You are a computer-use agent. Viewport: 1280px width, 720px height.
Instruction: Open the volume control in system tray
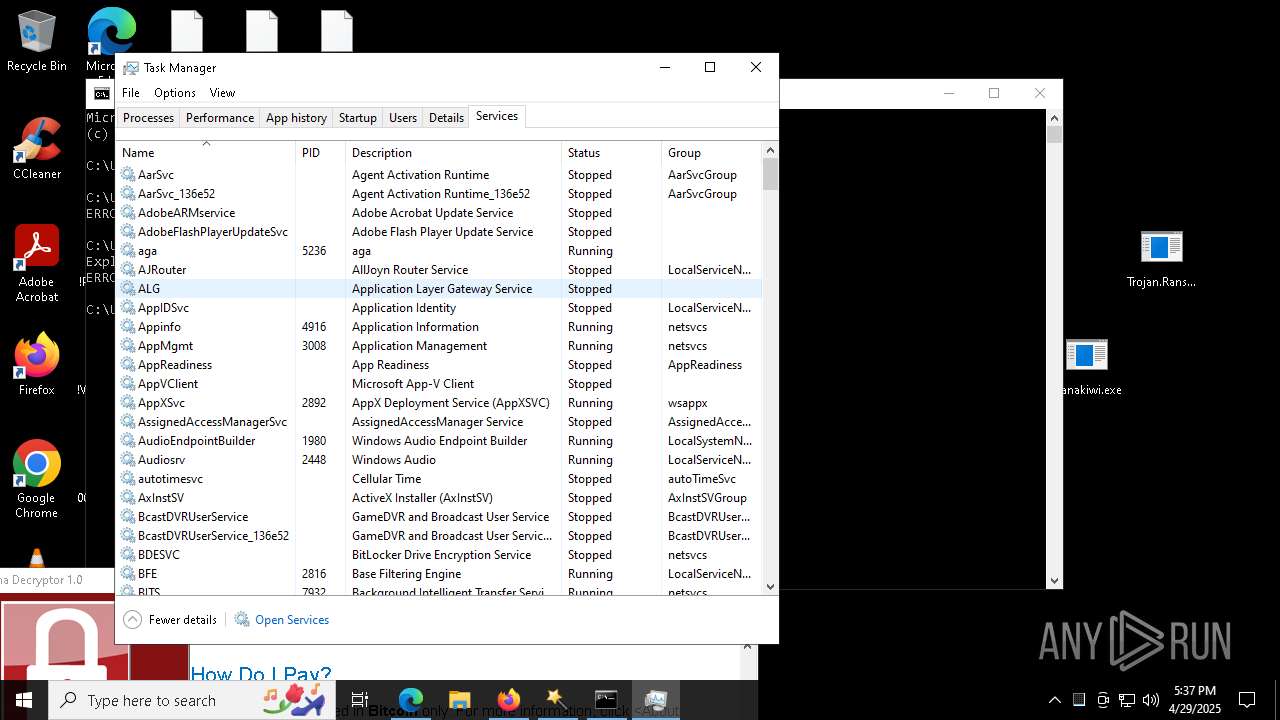point(1151,700)
